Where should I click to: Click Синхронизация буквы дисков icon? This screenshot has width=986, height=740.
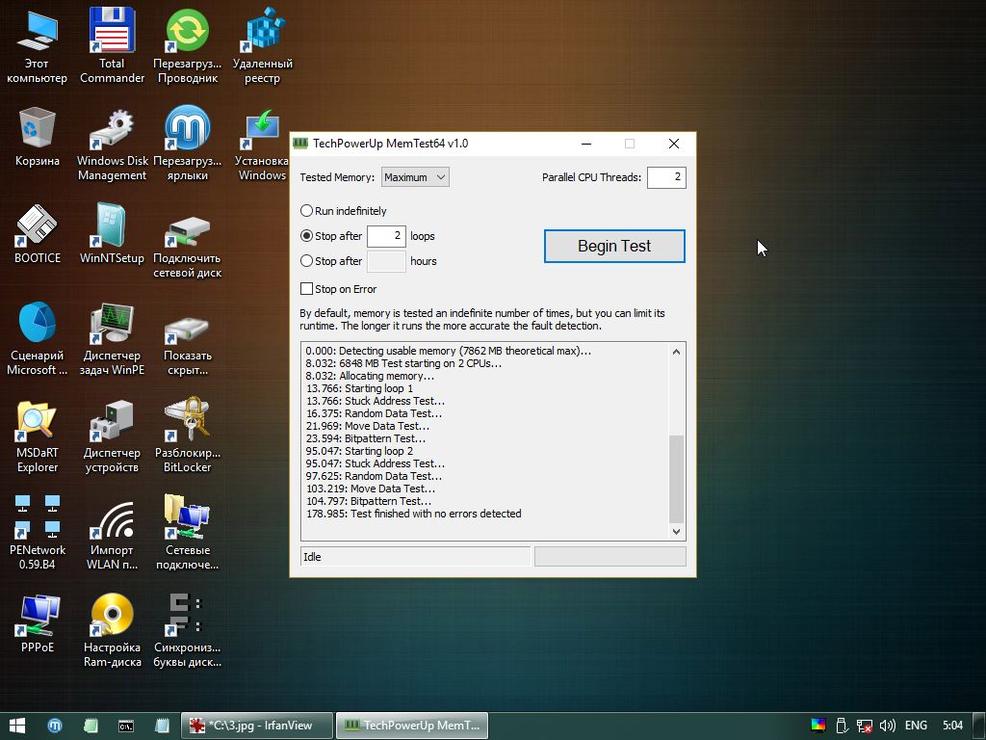coord(187,630)
